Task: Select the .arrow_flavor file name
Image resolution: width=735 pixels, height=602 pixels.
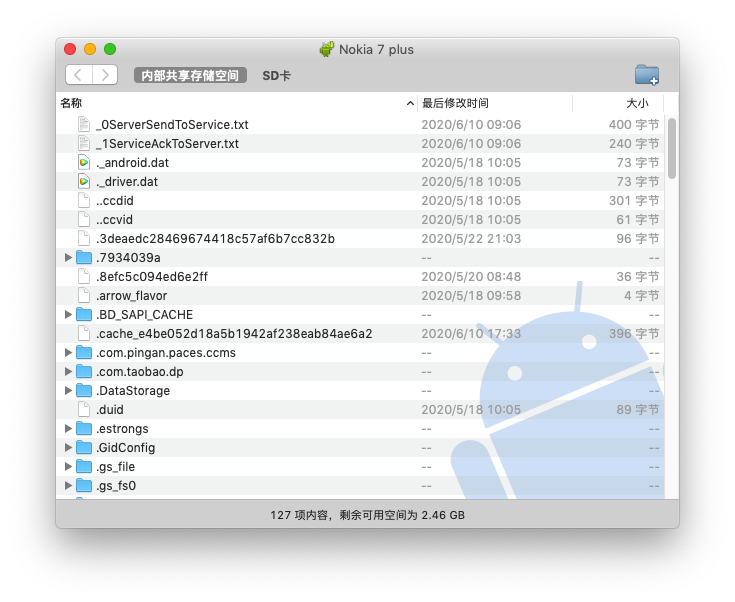Action: [132, 296]
